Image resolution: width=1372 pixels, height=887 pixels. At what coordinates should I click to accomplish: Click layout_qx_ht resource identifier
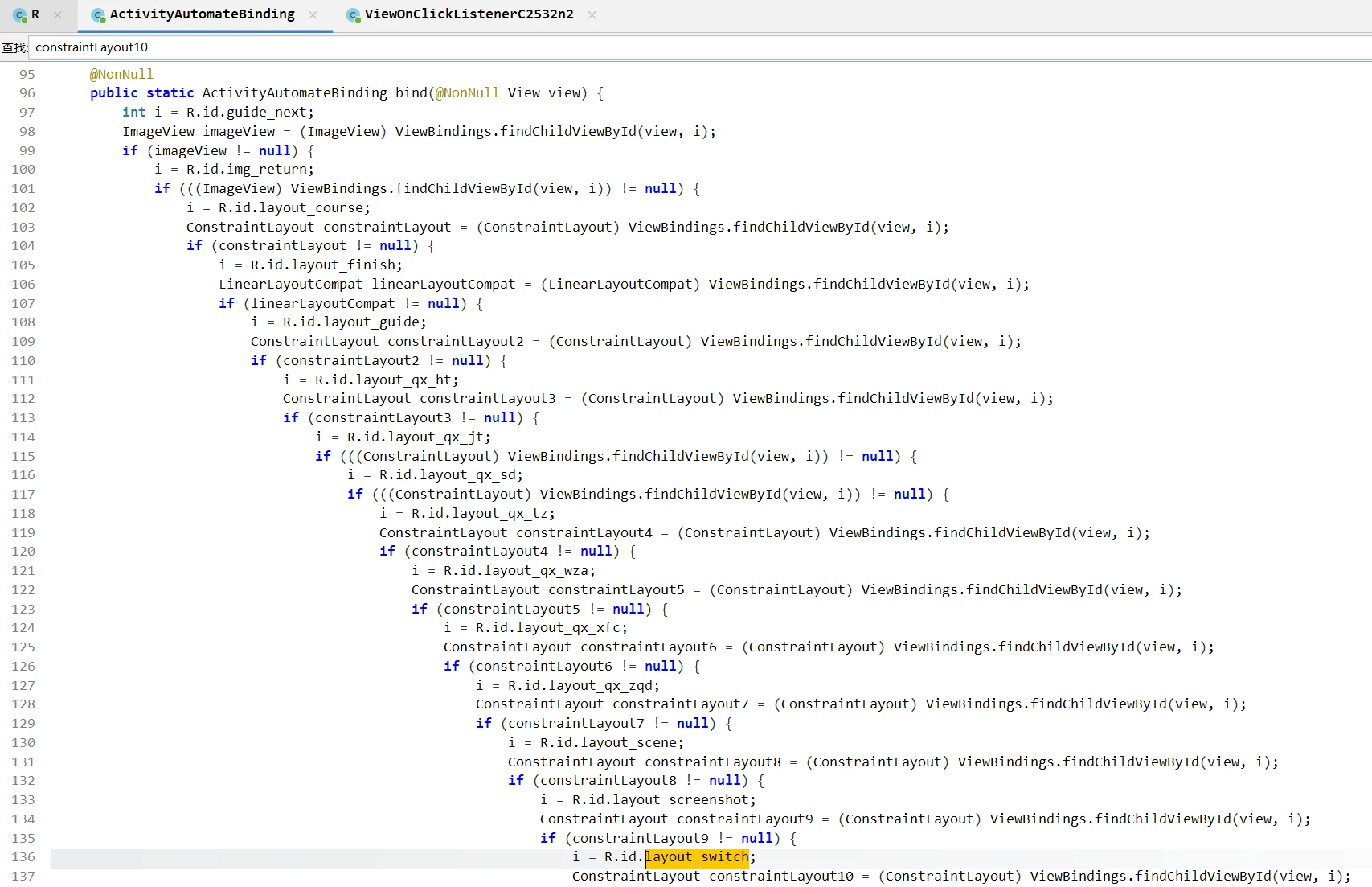(x=403, y=380)
